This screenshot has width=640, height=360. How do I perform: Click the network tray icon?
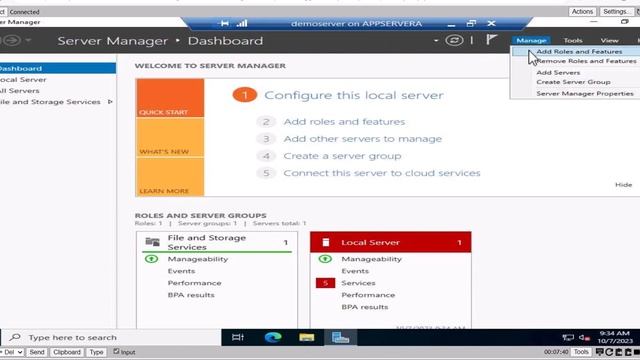coord(568,338)
